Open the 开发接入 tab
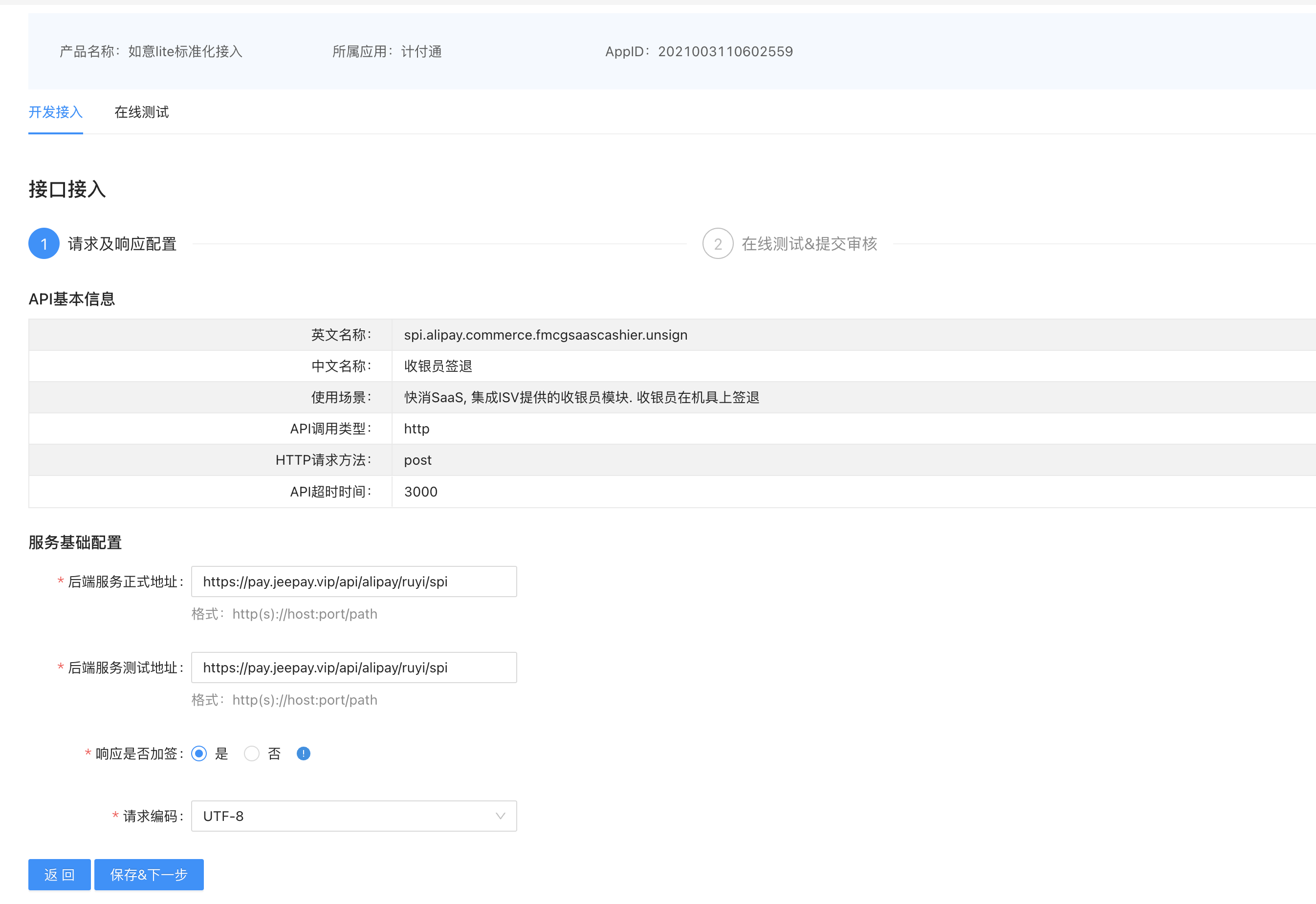The image size is (1316, 904). pos(56,112)
